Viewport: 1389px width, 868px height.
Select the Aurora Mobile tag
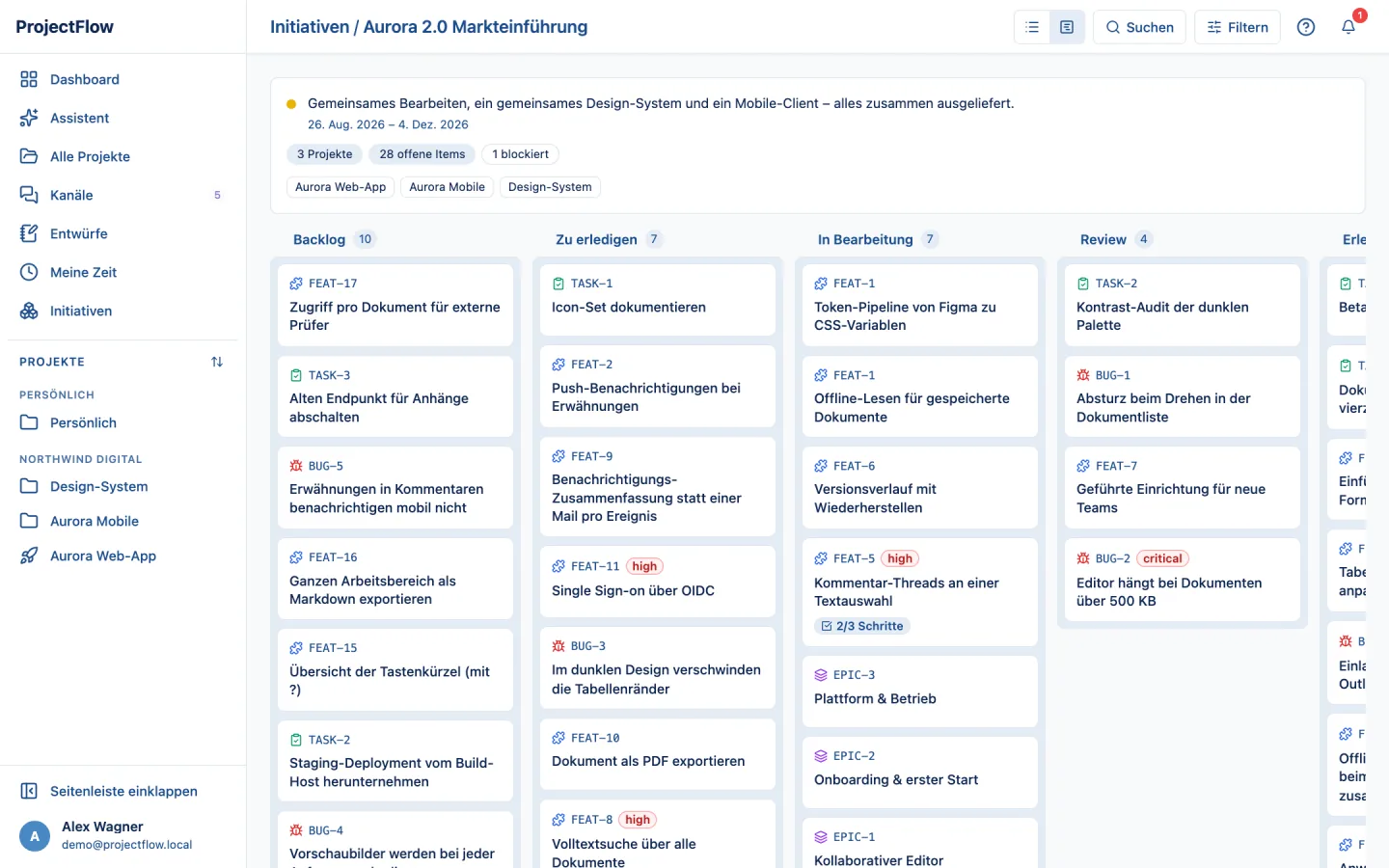[x=447, y=187]
